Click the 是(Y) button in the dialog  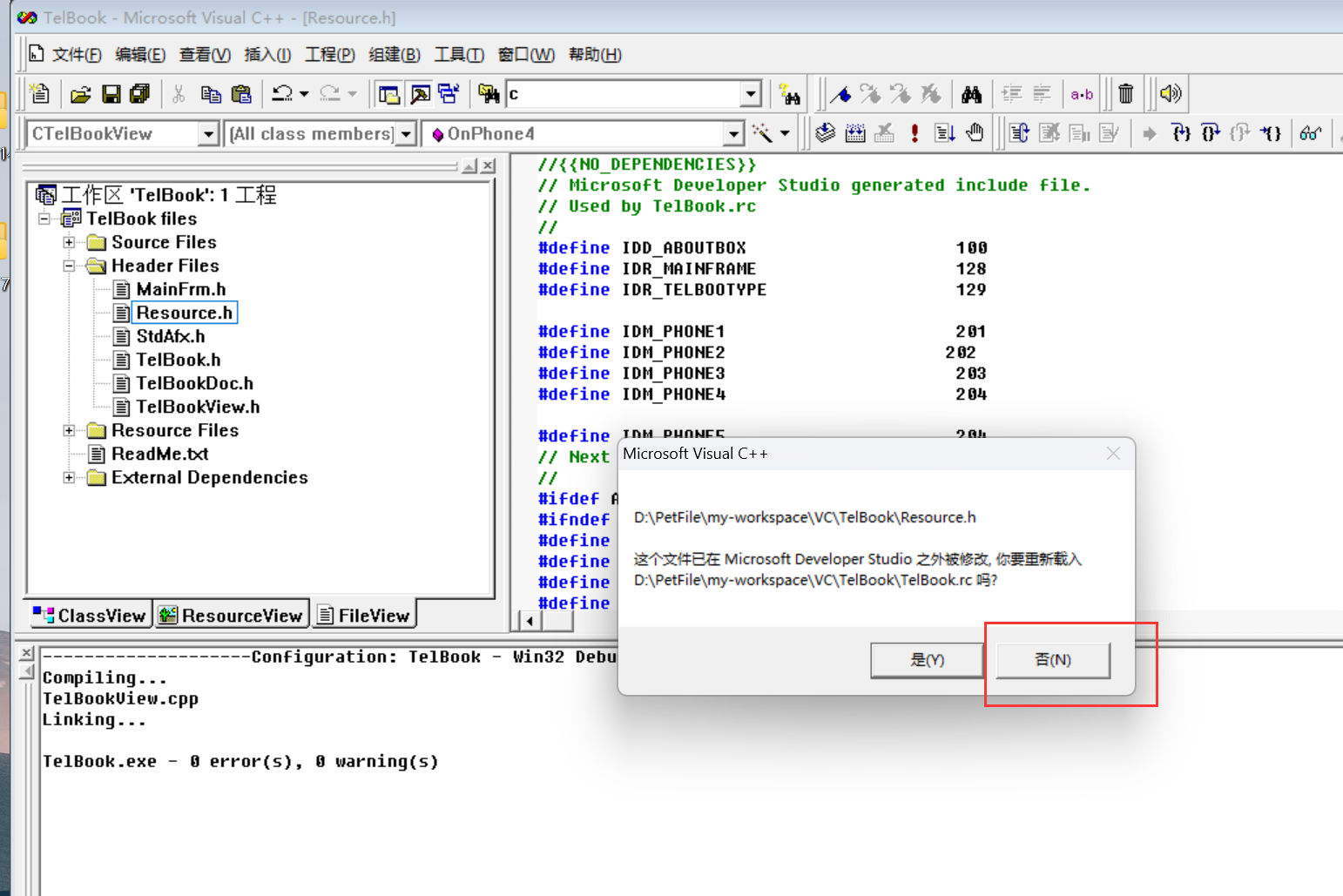click(x=928, y=660)
